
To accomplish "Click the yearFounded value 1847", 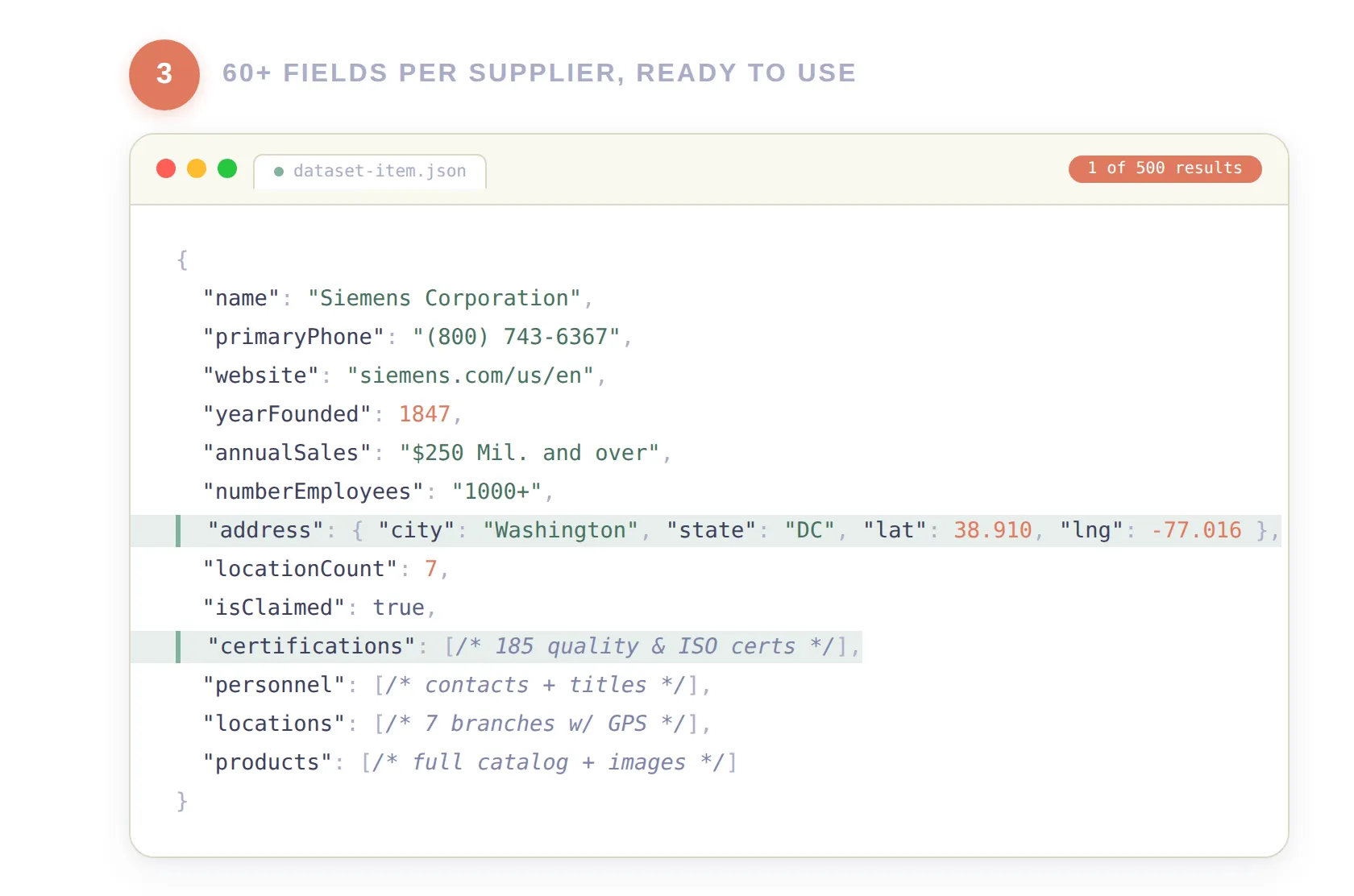I will (x=426, y=413).
